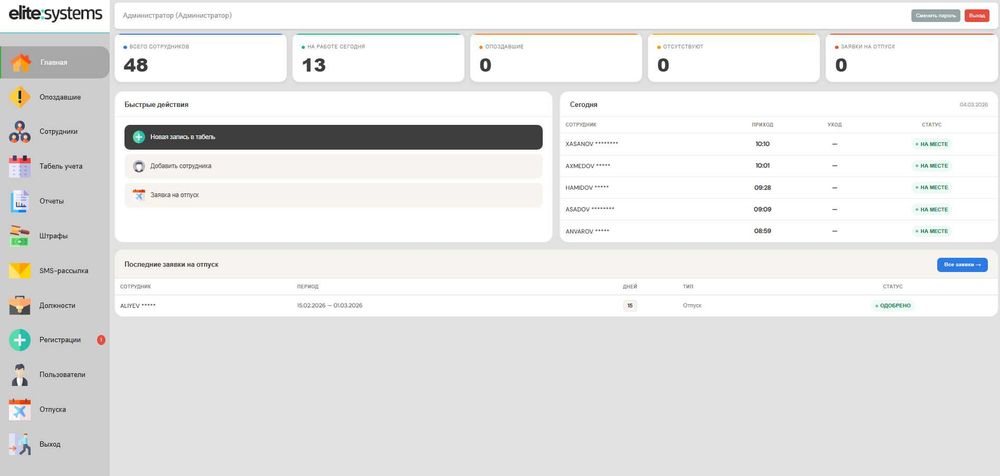Click arrival time 09:09
Viewport: 1000px width, 476px height.
[x=762, y=209]
